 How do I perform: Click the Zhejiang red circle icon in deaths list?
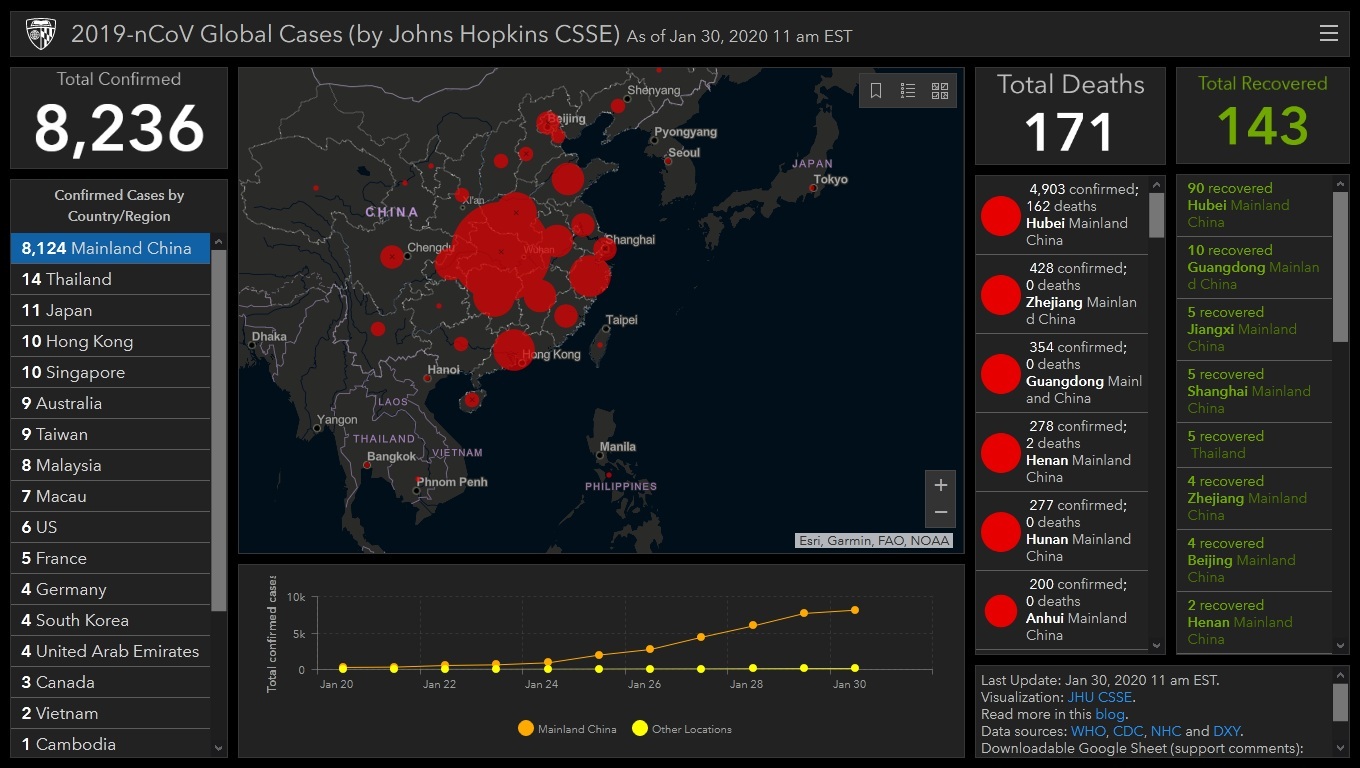click(1000, 295)
